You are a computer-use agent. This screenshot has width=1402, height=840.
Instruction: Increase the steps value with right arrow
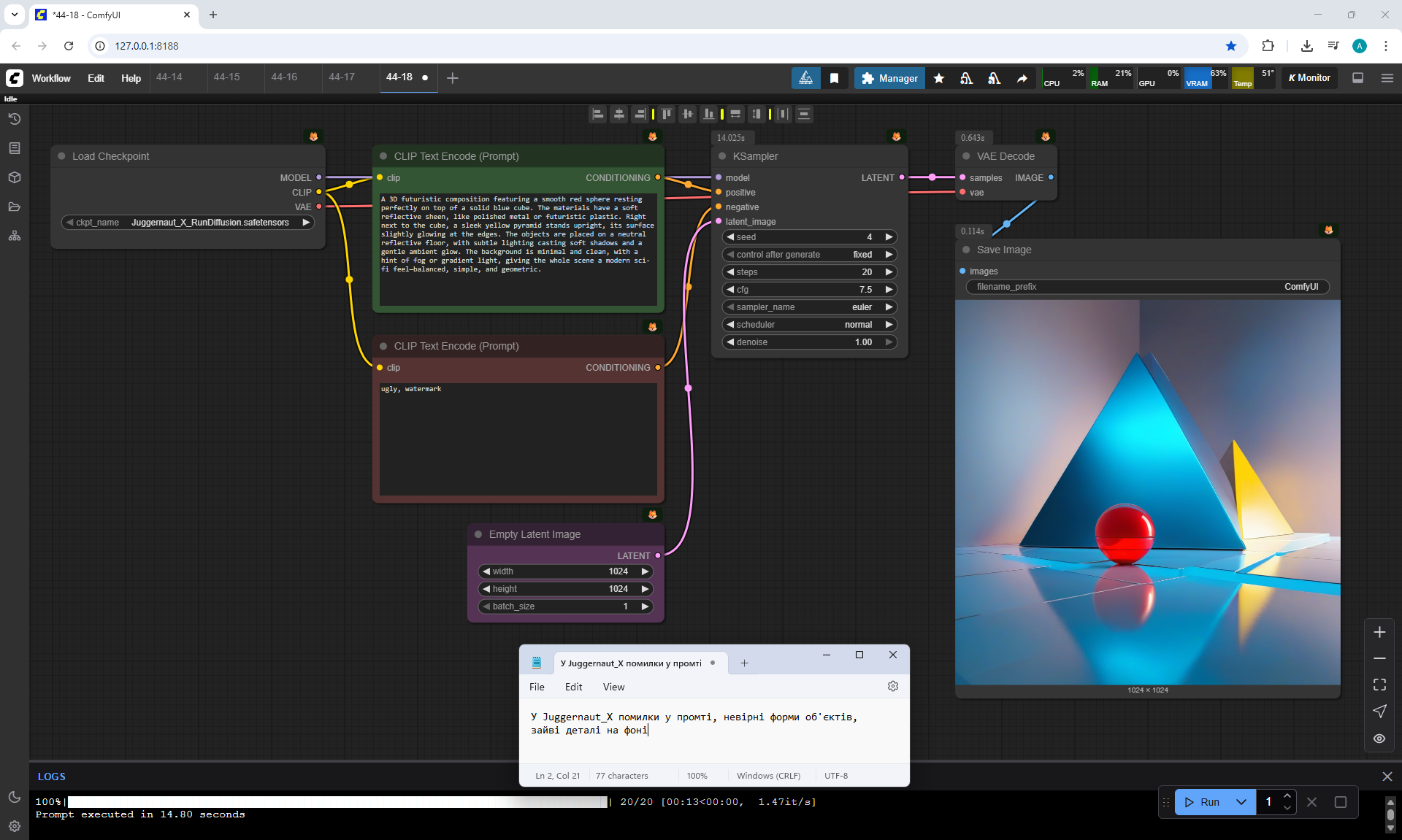tap(889, 272)
